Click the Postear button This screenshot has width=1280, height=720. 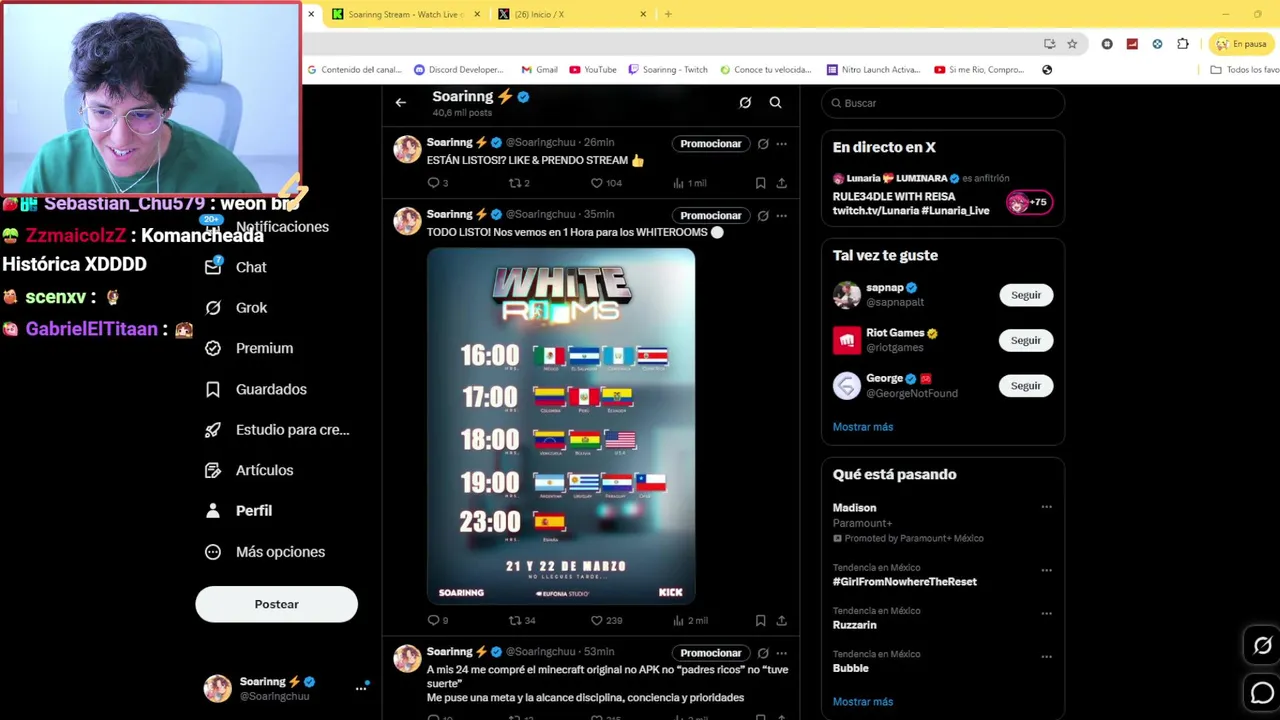276,604
